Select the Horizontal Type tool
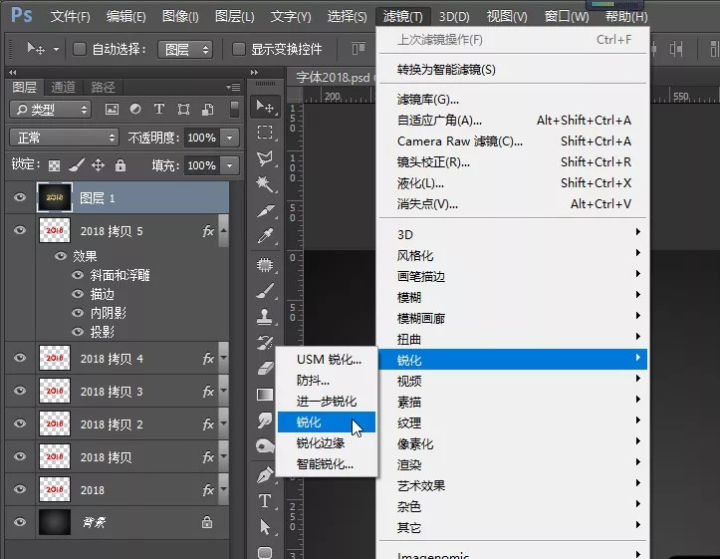Image resolution: width=720 pixels, height=559 pixels. coord(265,500)
